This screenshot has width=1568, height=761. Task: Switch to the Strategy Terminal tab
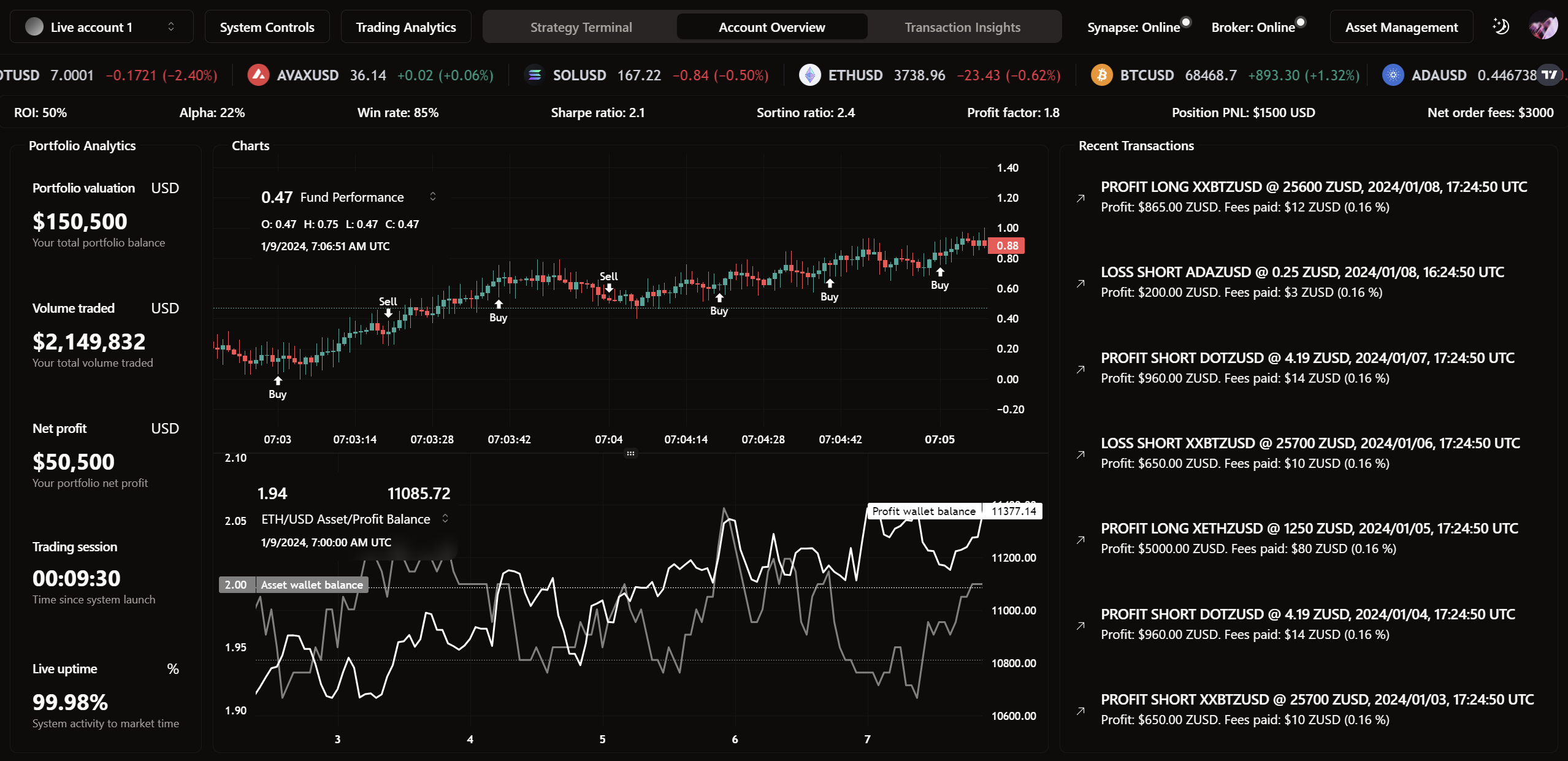click(581, 27)
